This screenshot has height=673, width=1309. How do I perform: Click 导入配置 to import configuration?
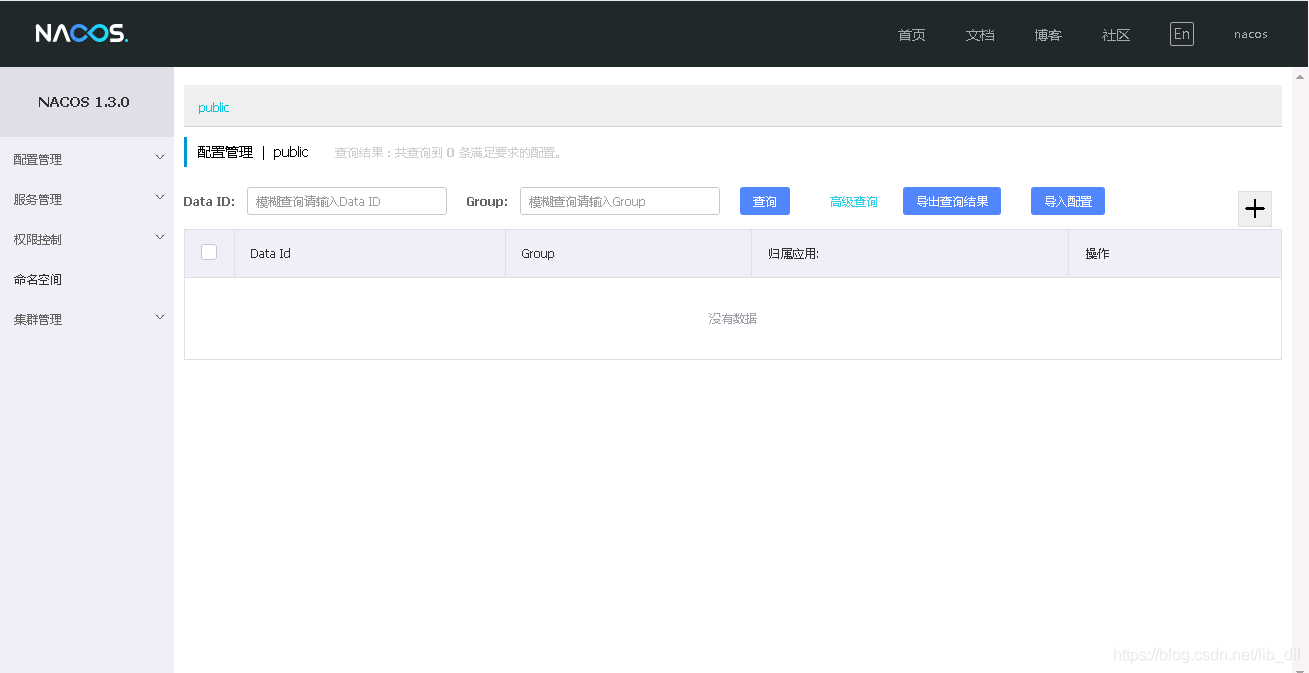pos(1067,200)
